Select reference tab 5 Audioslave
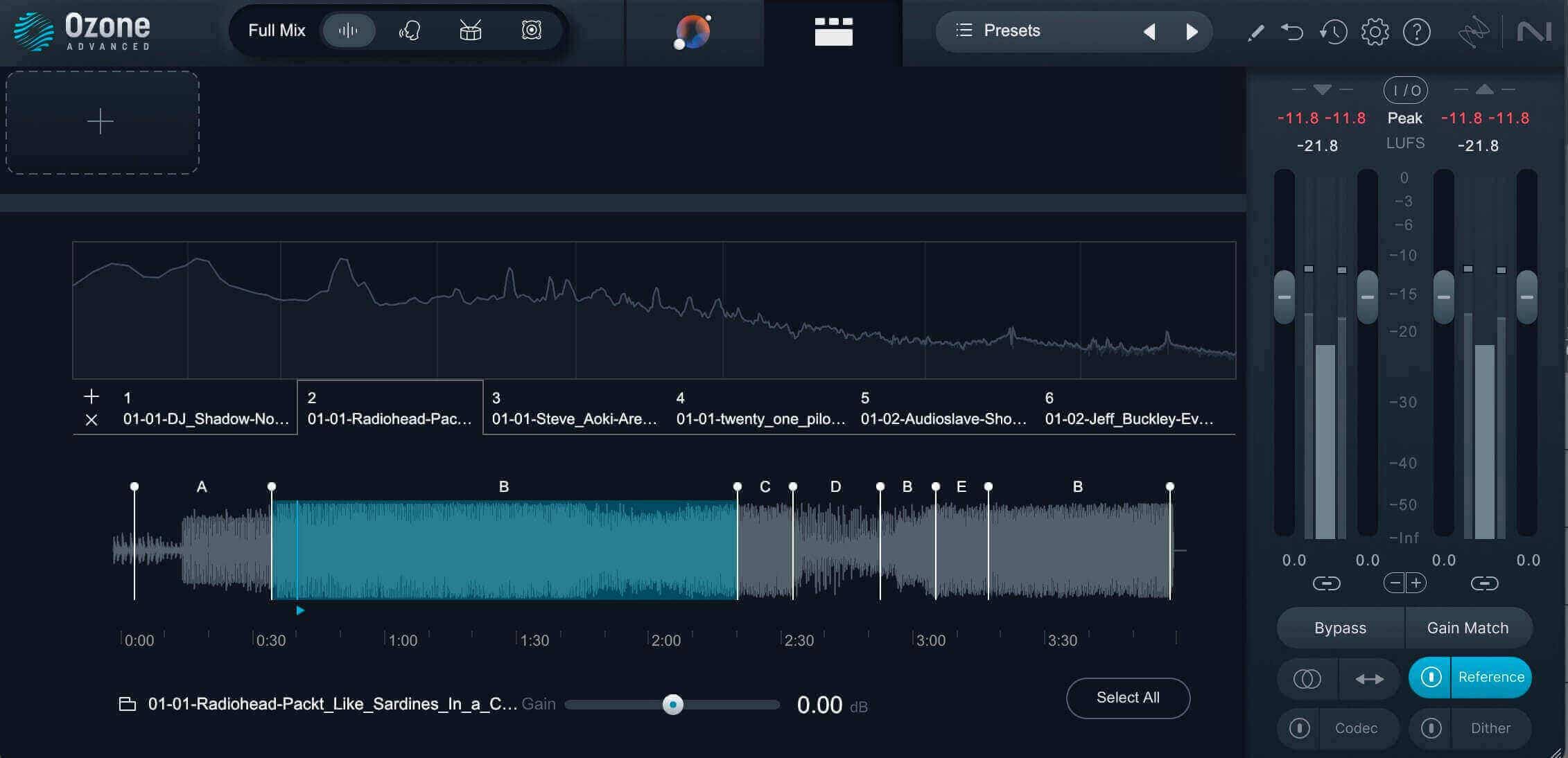Viewport: 1568px width, 758px height. [943, 408]
